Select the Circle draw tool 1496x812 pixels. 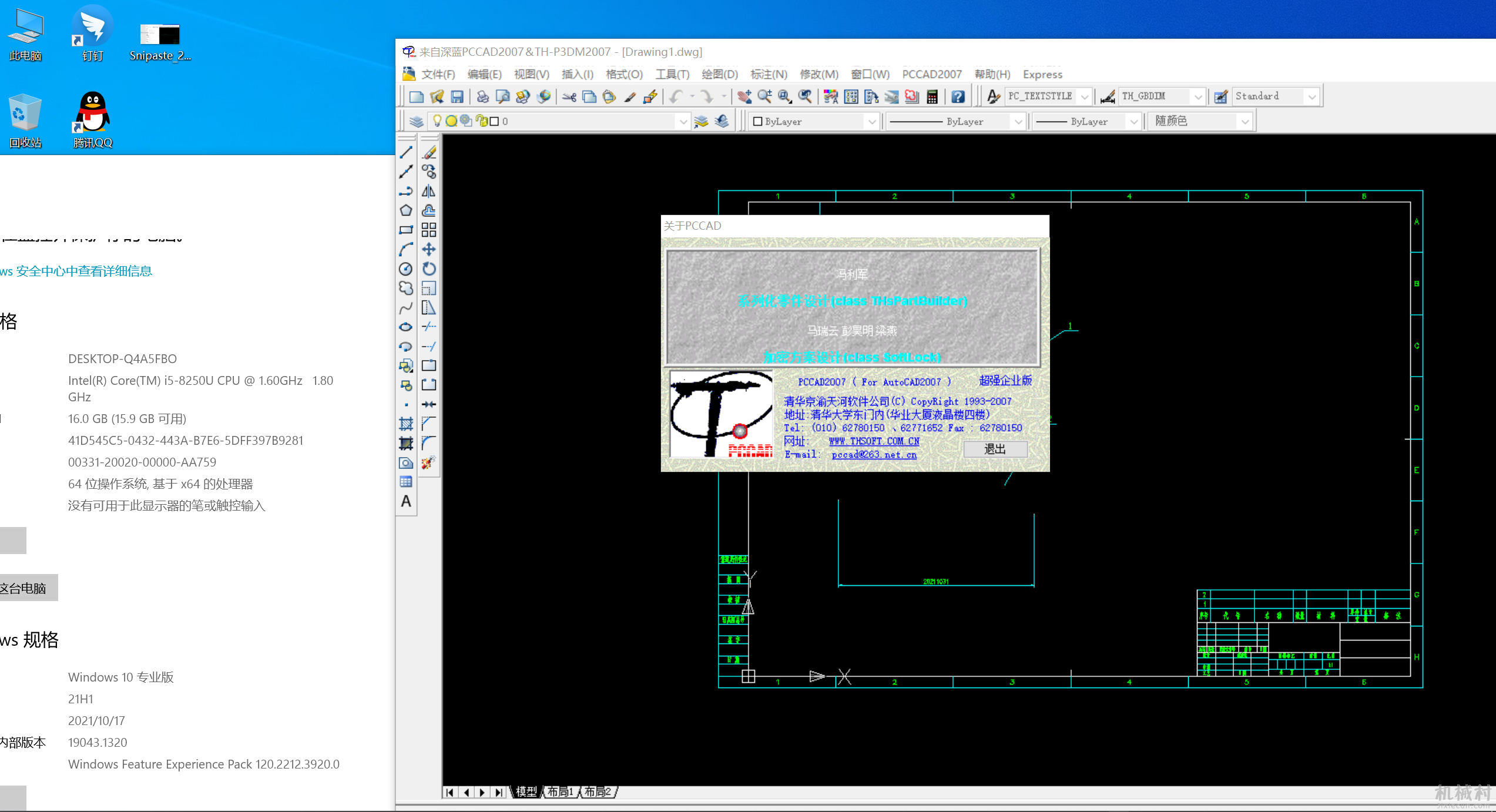(406, 269)
